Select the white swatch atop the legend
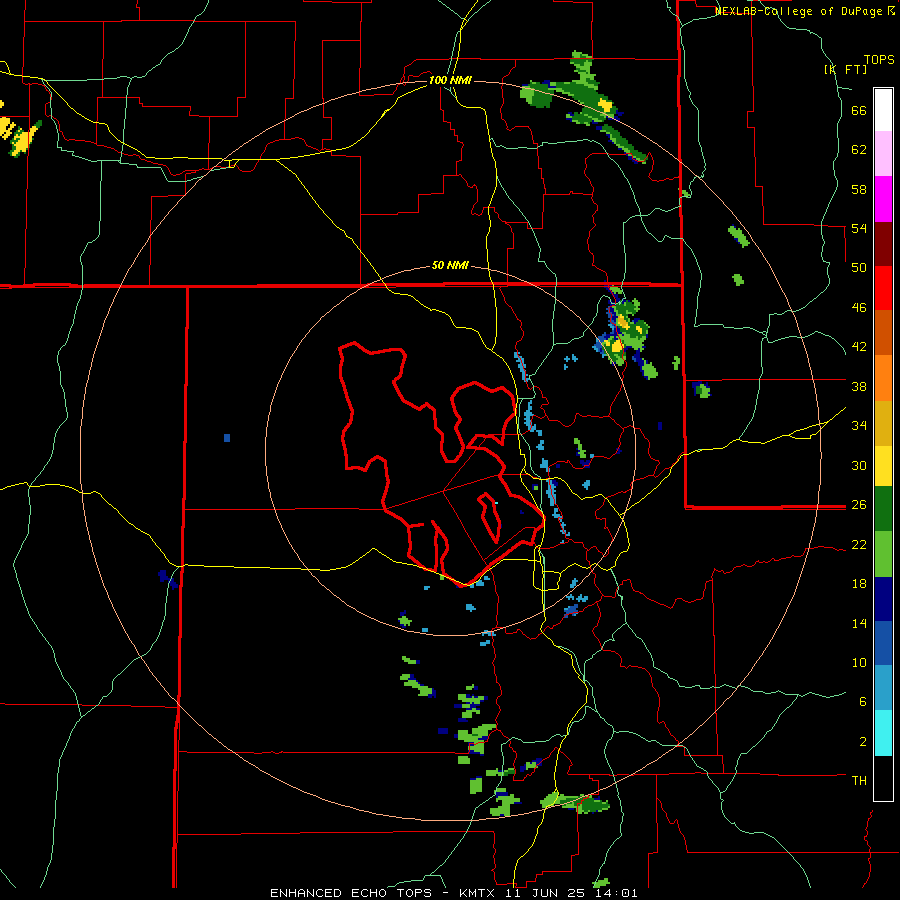Image resolution: width=900 pixels, height=900 pixels. 883,110
